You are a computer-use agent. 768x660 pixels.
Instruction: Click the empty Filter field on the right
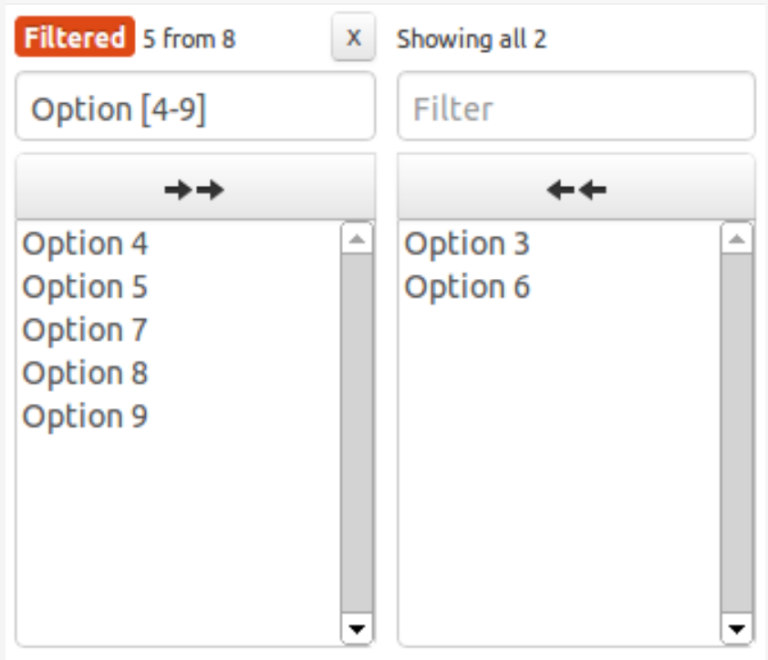(x=576, y=106)
